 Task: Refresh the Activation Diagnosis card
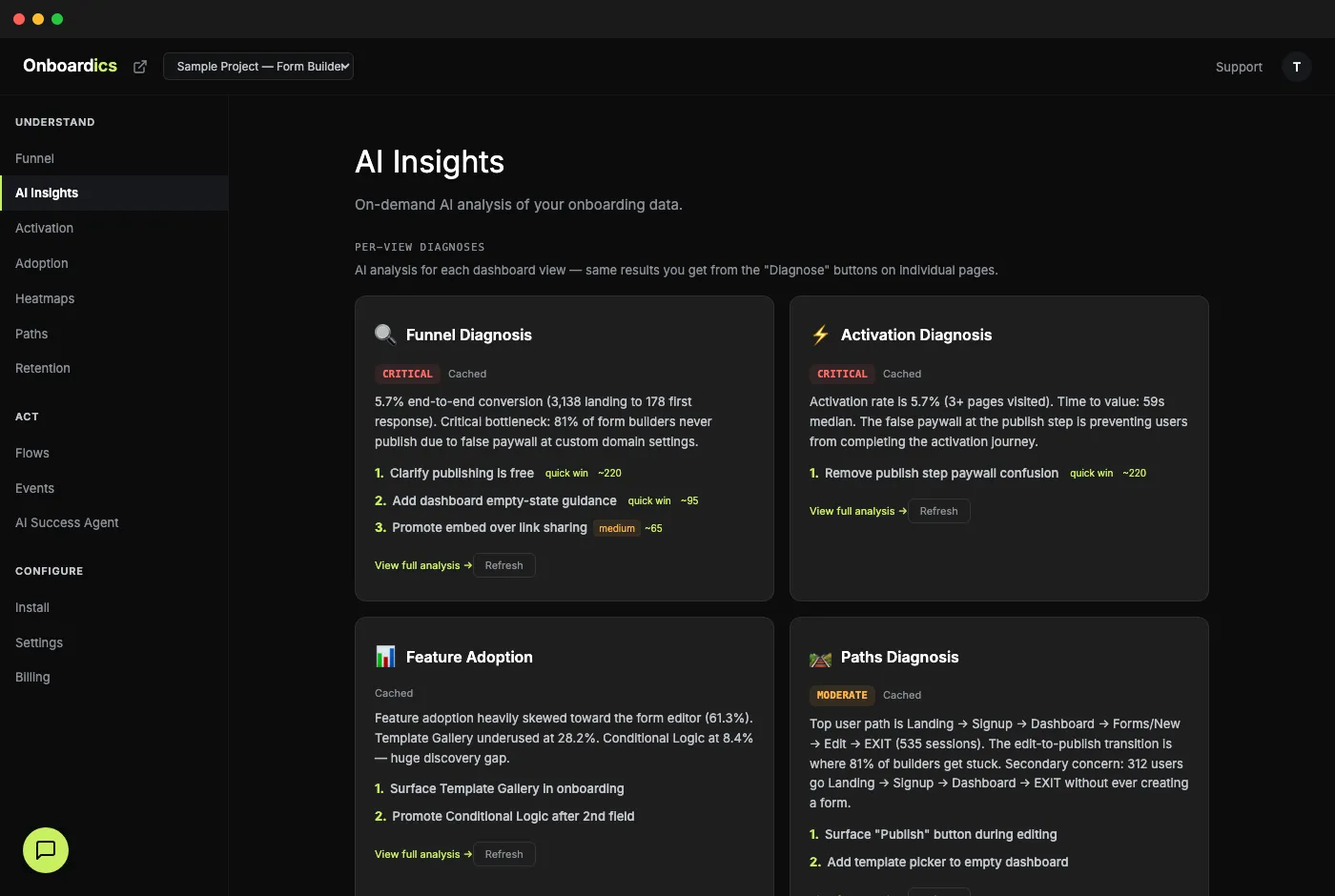pos(938,510)
